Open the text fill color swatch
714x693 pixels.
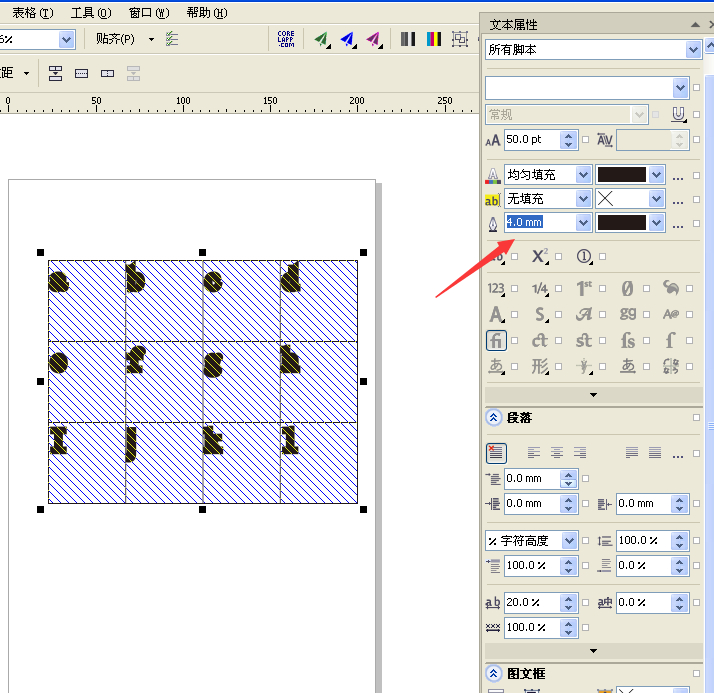coord(630,175)
